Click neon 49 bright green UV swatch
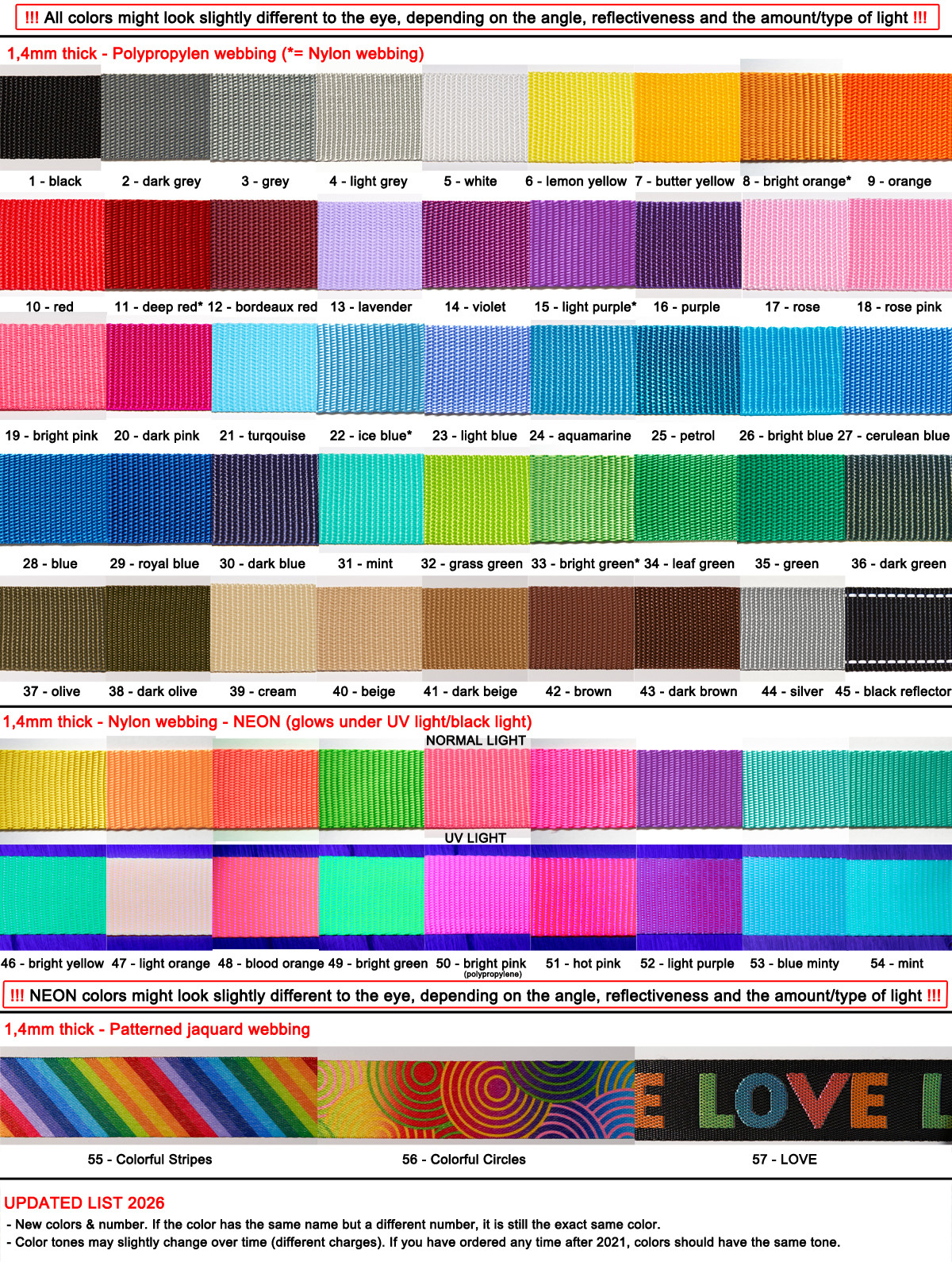 point(371,897)
